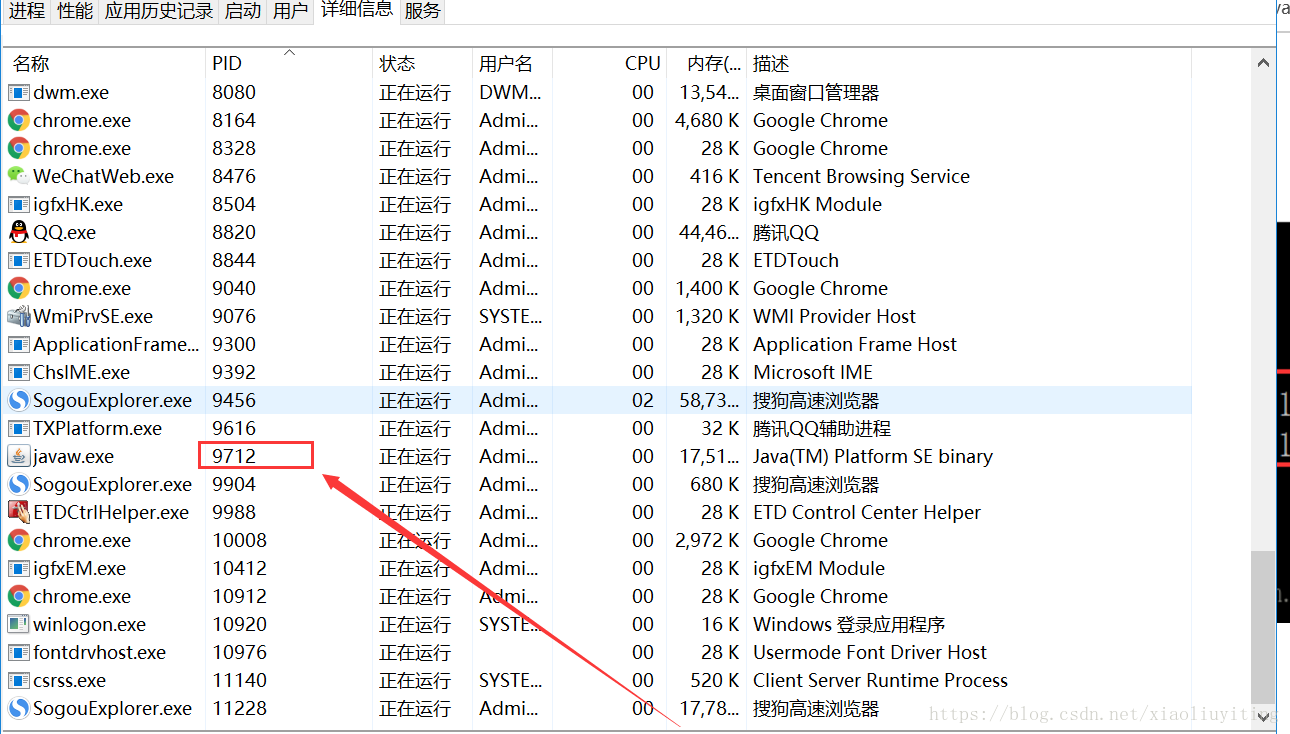Open the 应用历史记录 tab
This screenshot has width=1290, height=734.
click(159, 11)
